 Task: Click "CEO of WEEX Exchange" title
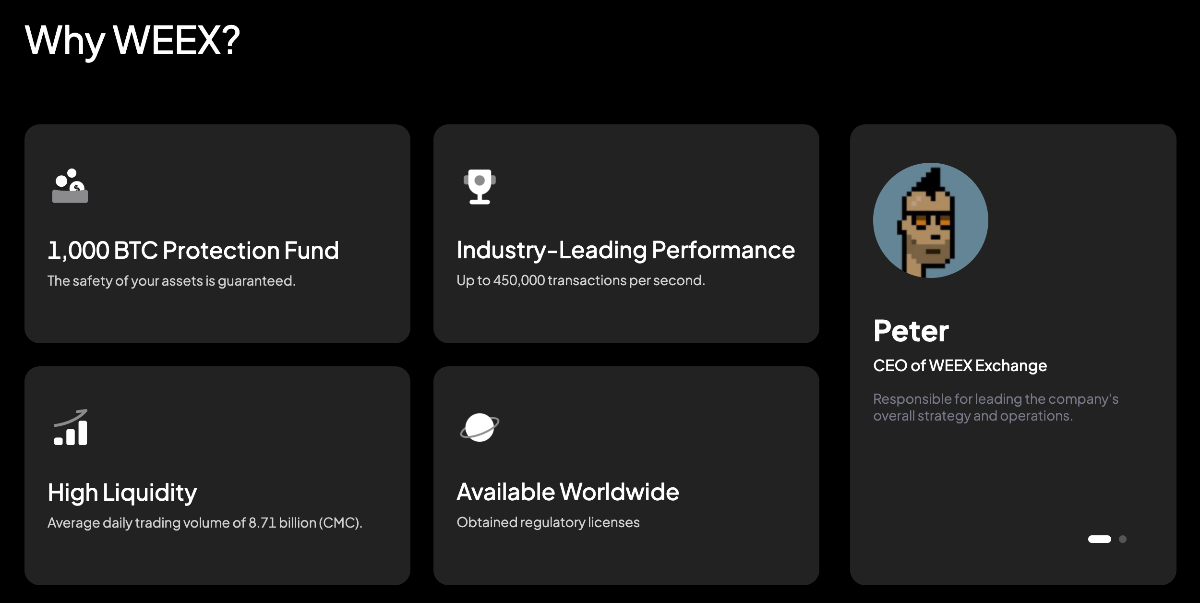click(x=960, y=366)
